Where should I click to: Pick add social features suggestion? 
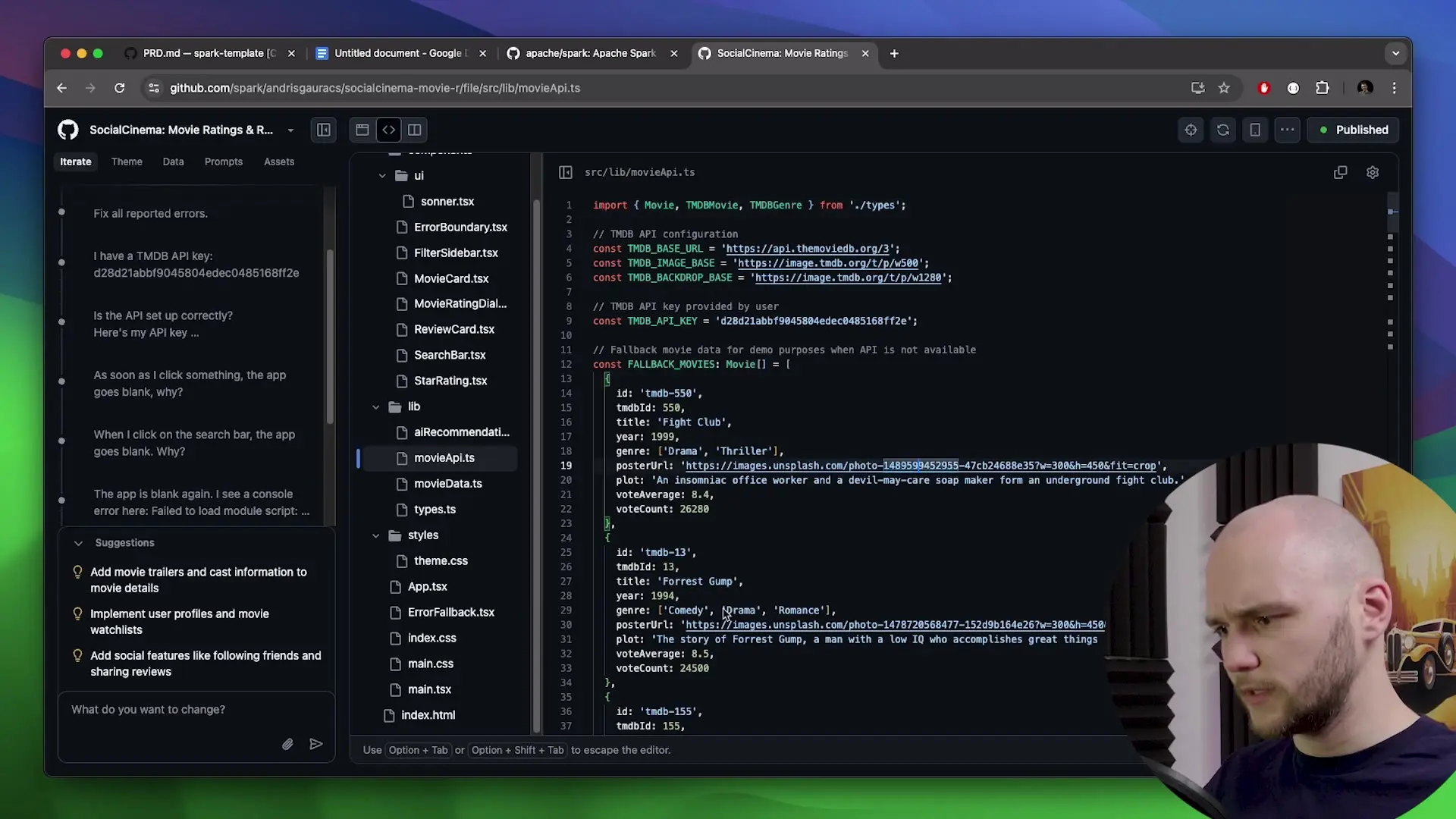click(x=199, y=664)
